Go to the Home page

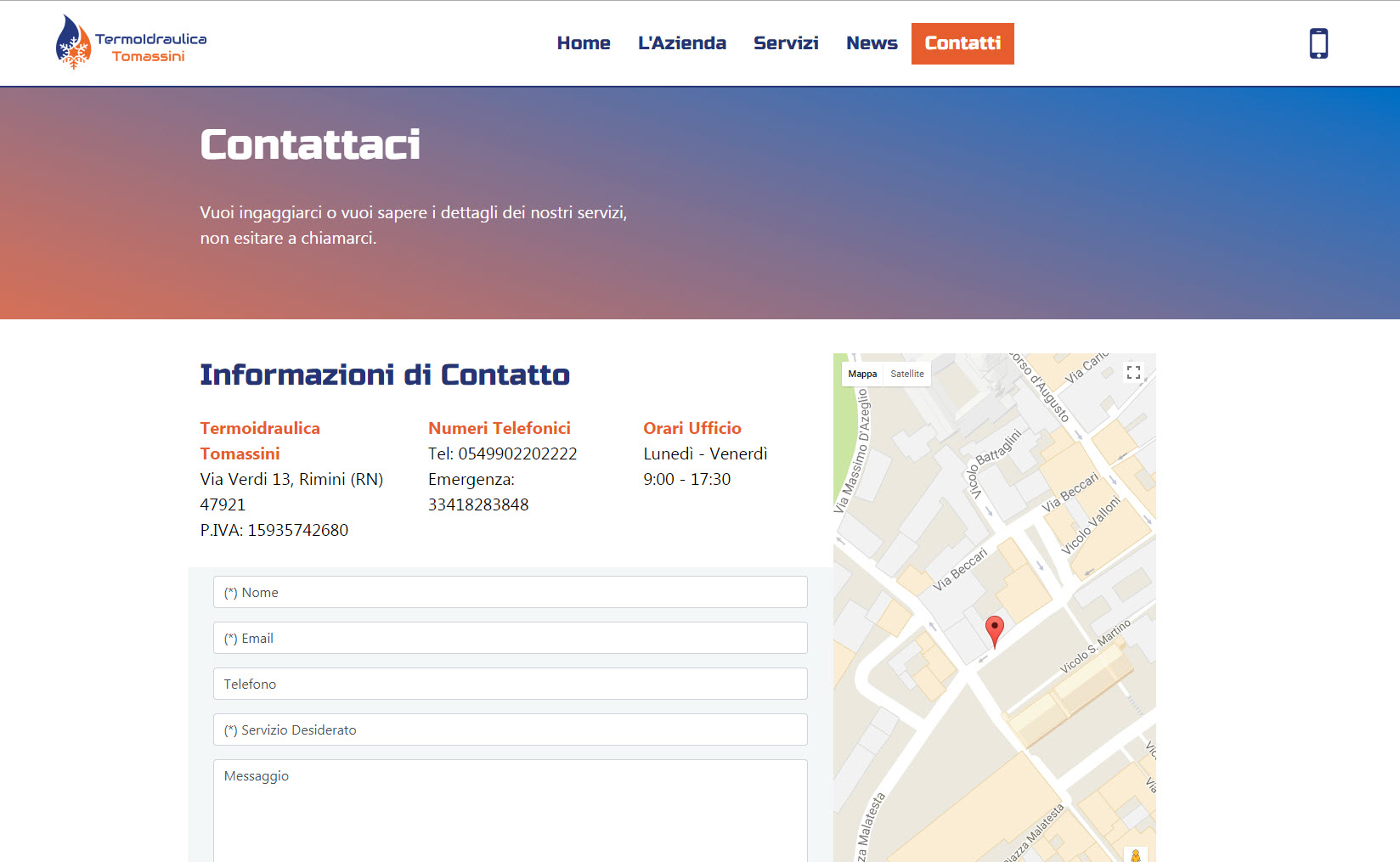pyautogui.click(x=583, y=43)
